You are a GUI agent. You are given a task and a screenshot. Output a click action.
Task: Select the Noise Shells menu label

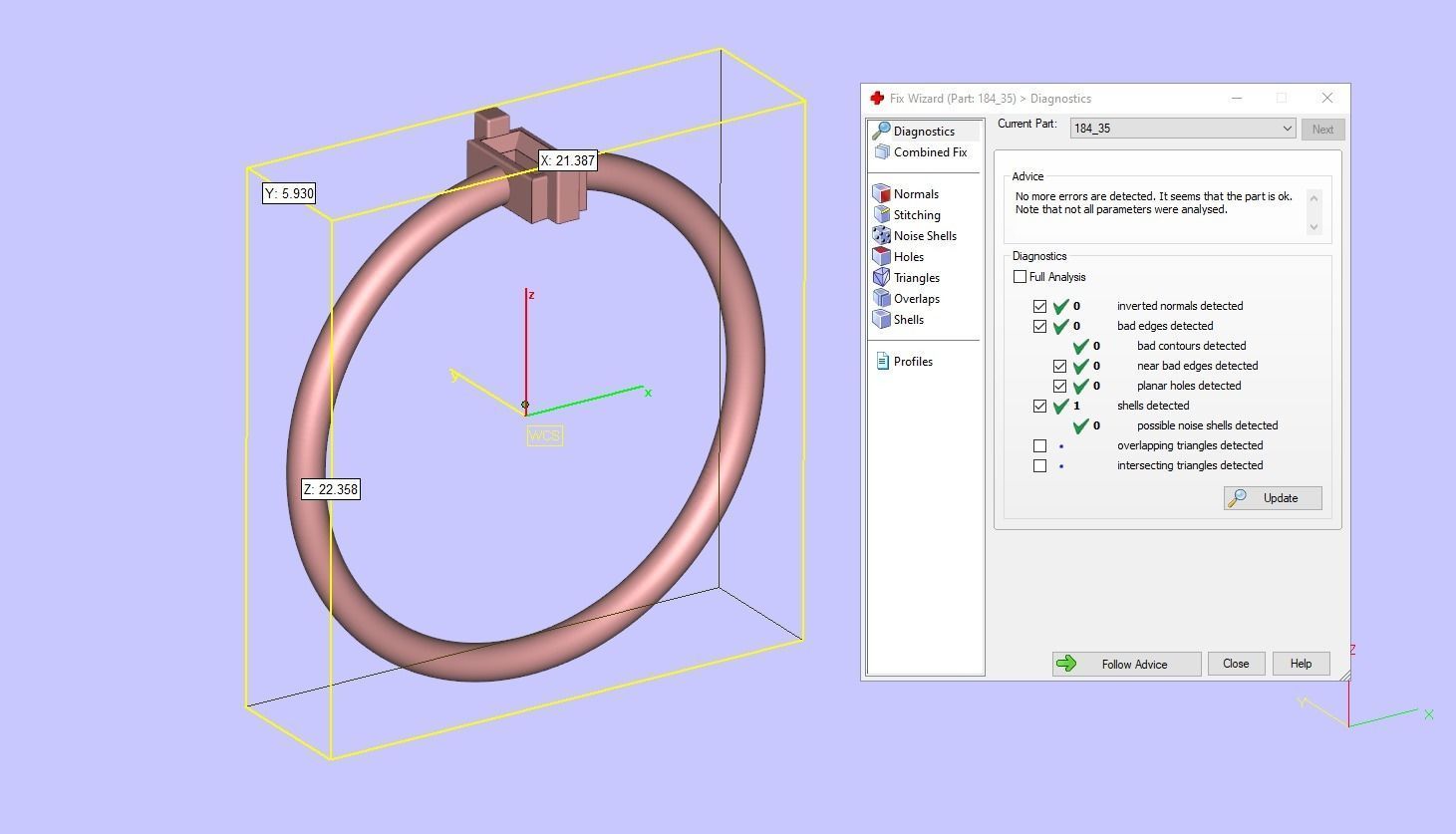coord(925,236)
